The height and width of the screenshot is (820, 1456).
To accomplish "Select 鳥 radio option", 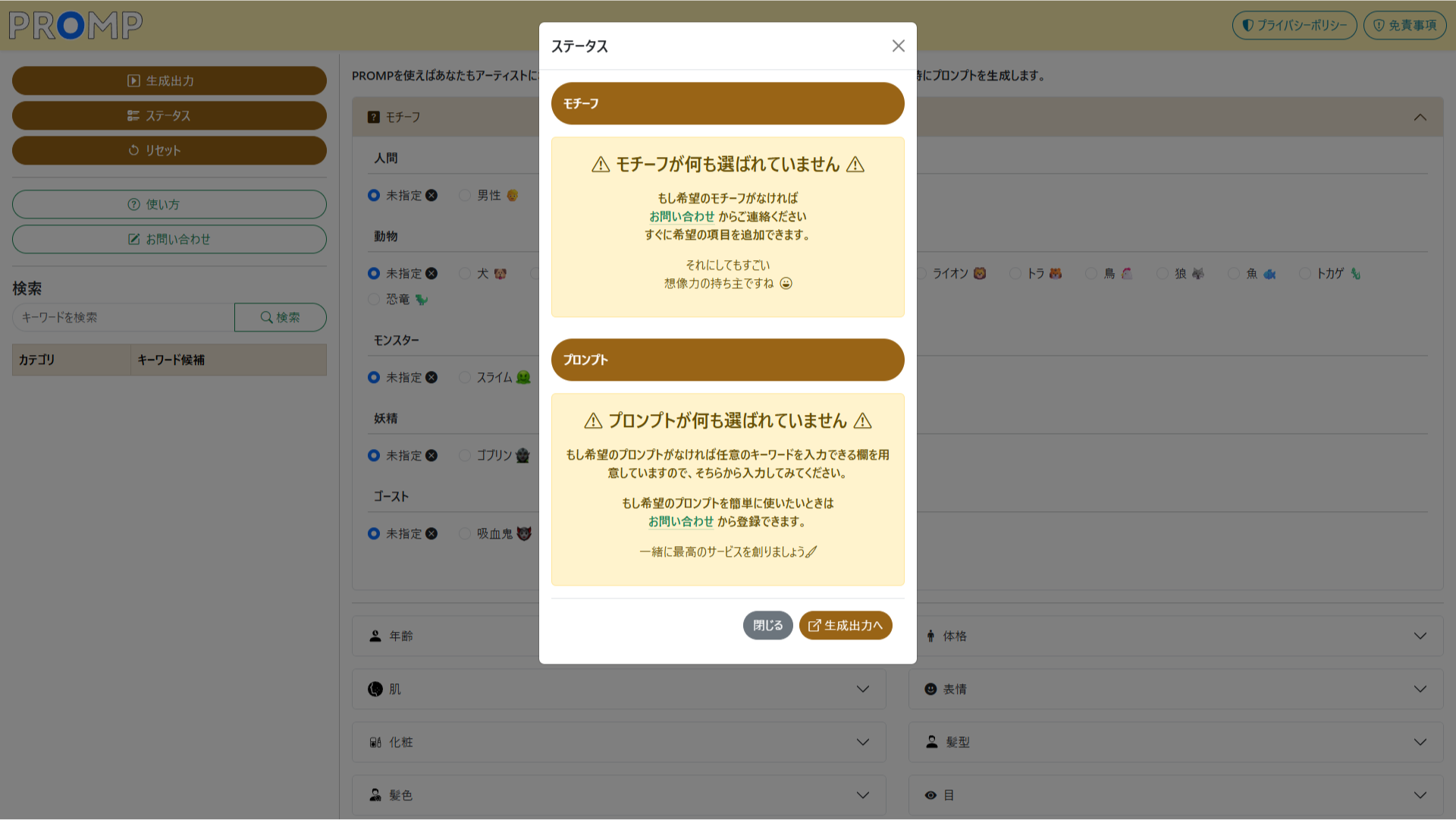I will point(1091,274).
